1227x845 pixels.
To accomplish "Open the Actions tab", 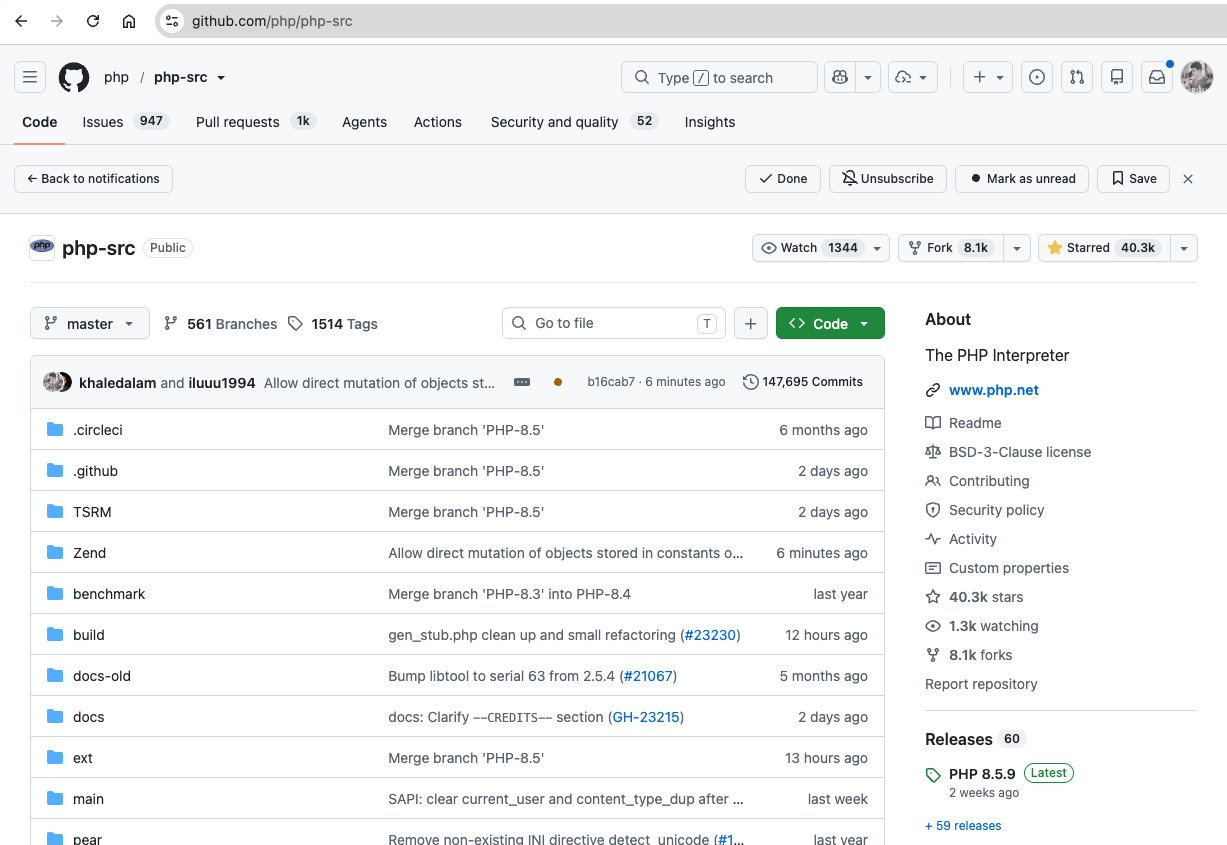I will [x=438, y=122].
